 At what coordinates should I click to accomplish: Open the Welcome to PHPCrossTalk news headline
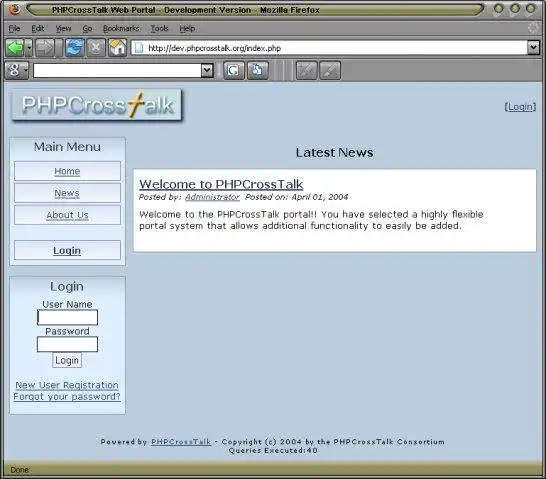tap(221, 184)
